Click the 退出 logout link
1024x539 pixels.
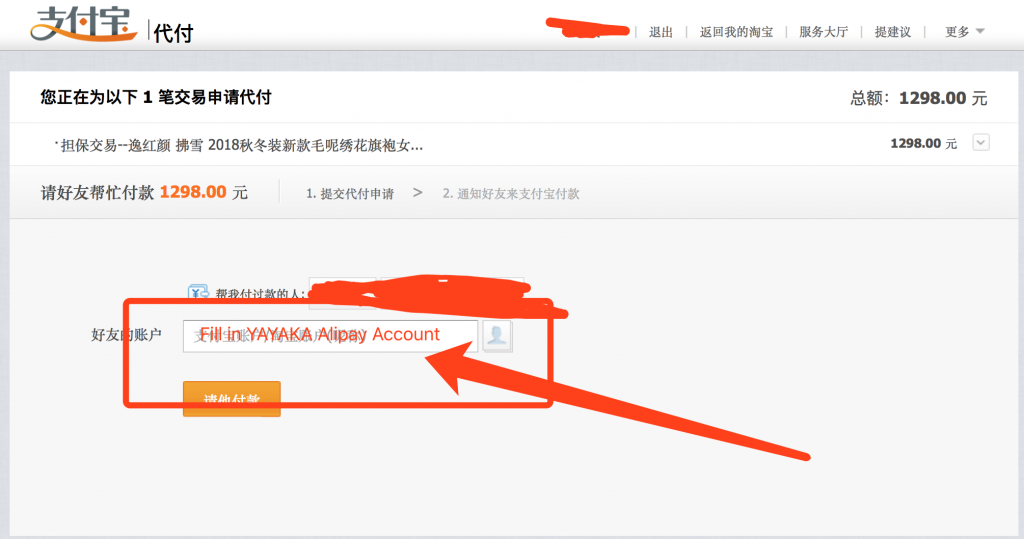(x=661, y=31)
